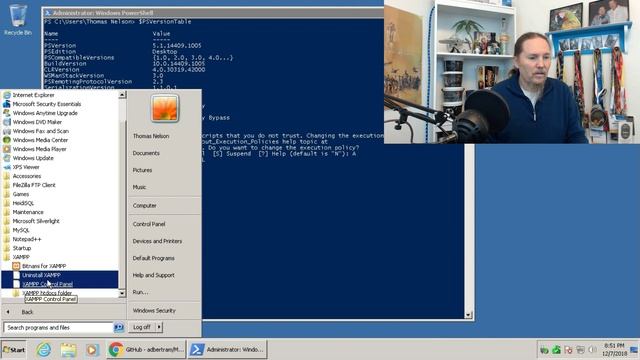Viewport: 640px width, 360px height.
Task: Click the Log off button
Action: point(142,327)
